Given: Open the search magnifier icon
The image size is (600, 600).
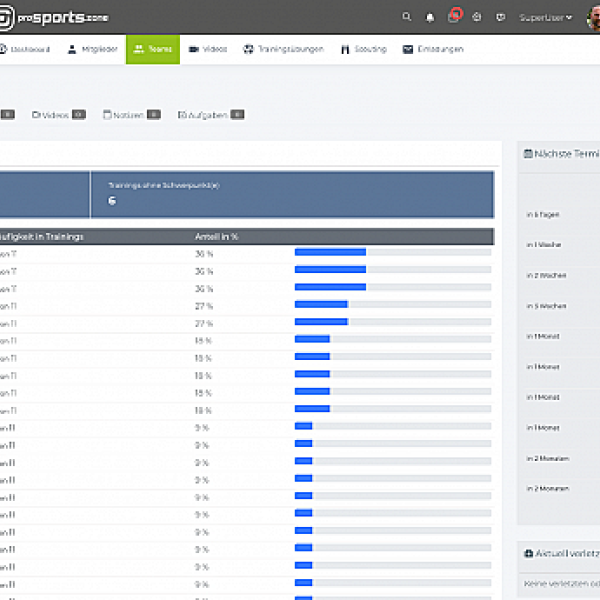Looking at the screenshot, I should coord(406,17).
